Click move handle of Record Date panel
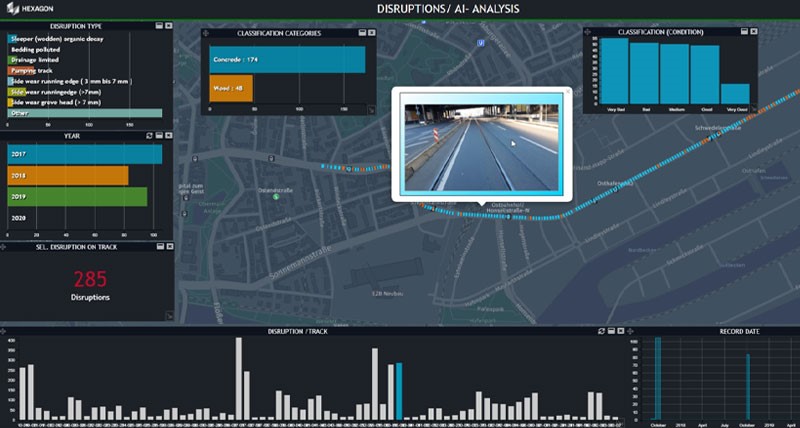 coord(631,332)
